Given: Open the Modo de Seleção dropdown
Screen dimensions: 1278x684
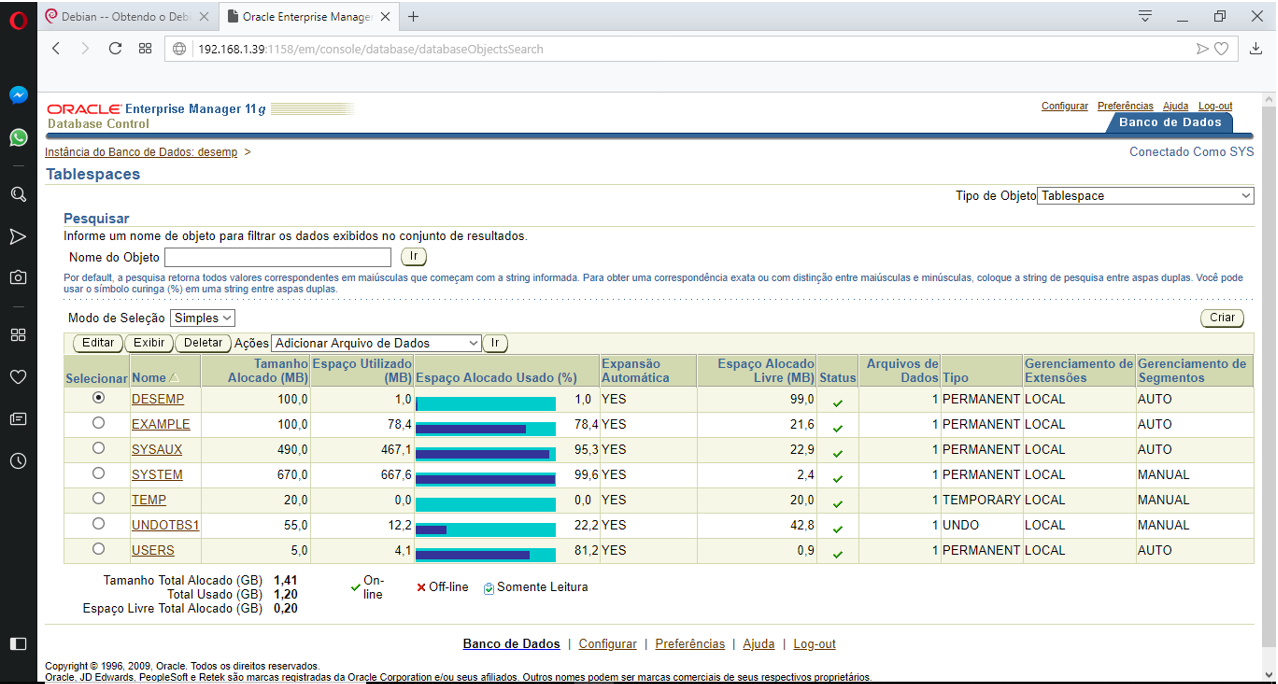Looking at the screenshot, I should (x=203, y=318).
